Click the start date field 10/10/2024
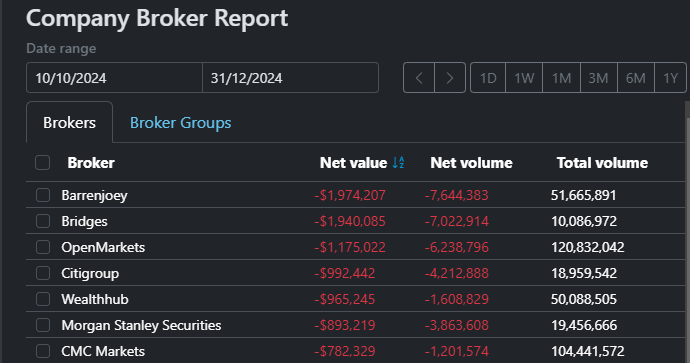This screenshot has width=690, height=363. [x=114, y=78]
